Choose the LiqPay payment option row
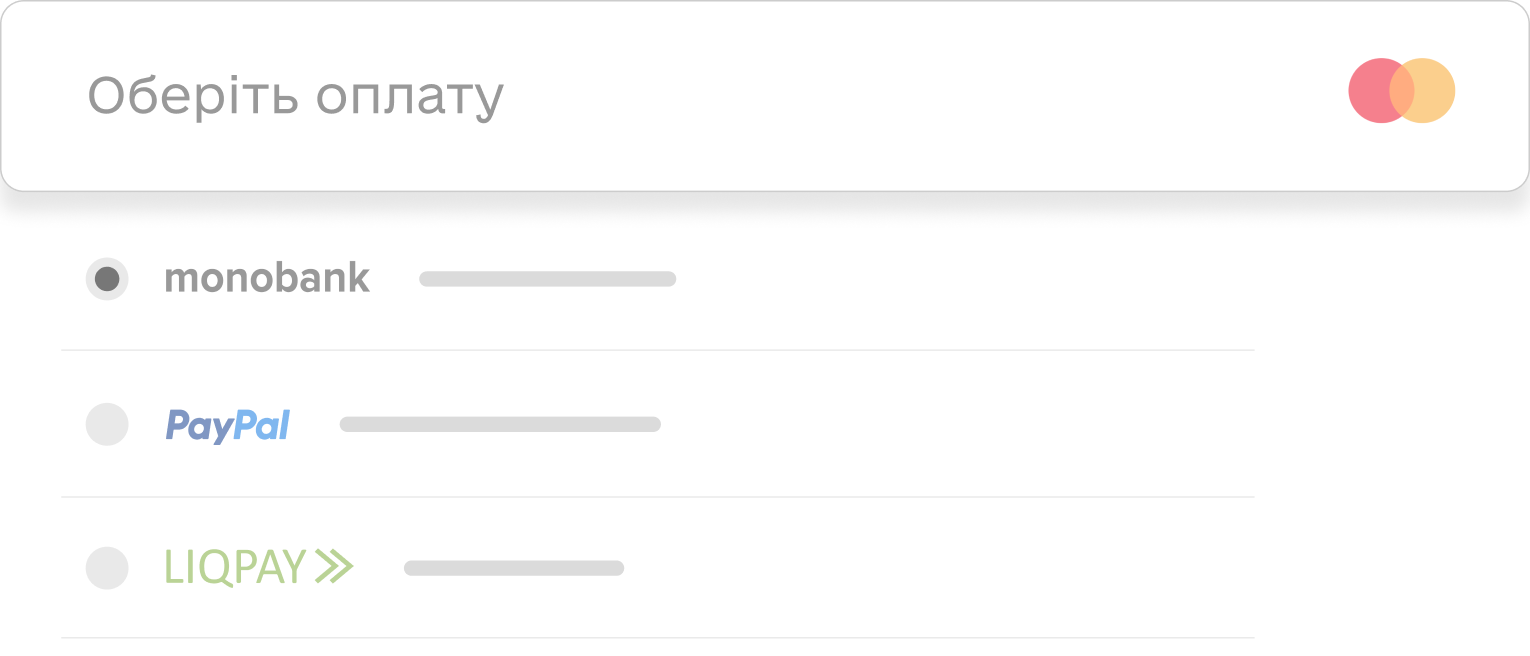 point(658,568)
